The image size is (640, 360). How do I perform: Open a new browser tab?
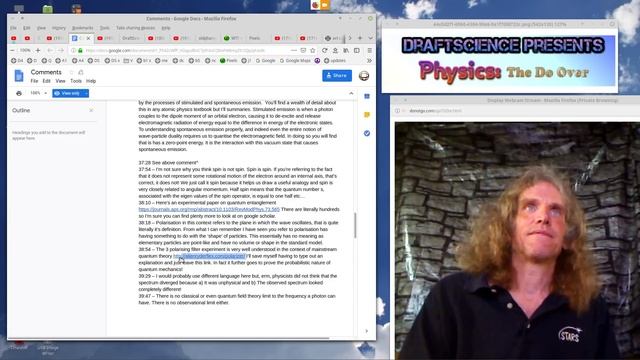360,38
